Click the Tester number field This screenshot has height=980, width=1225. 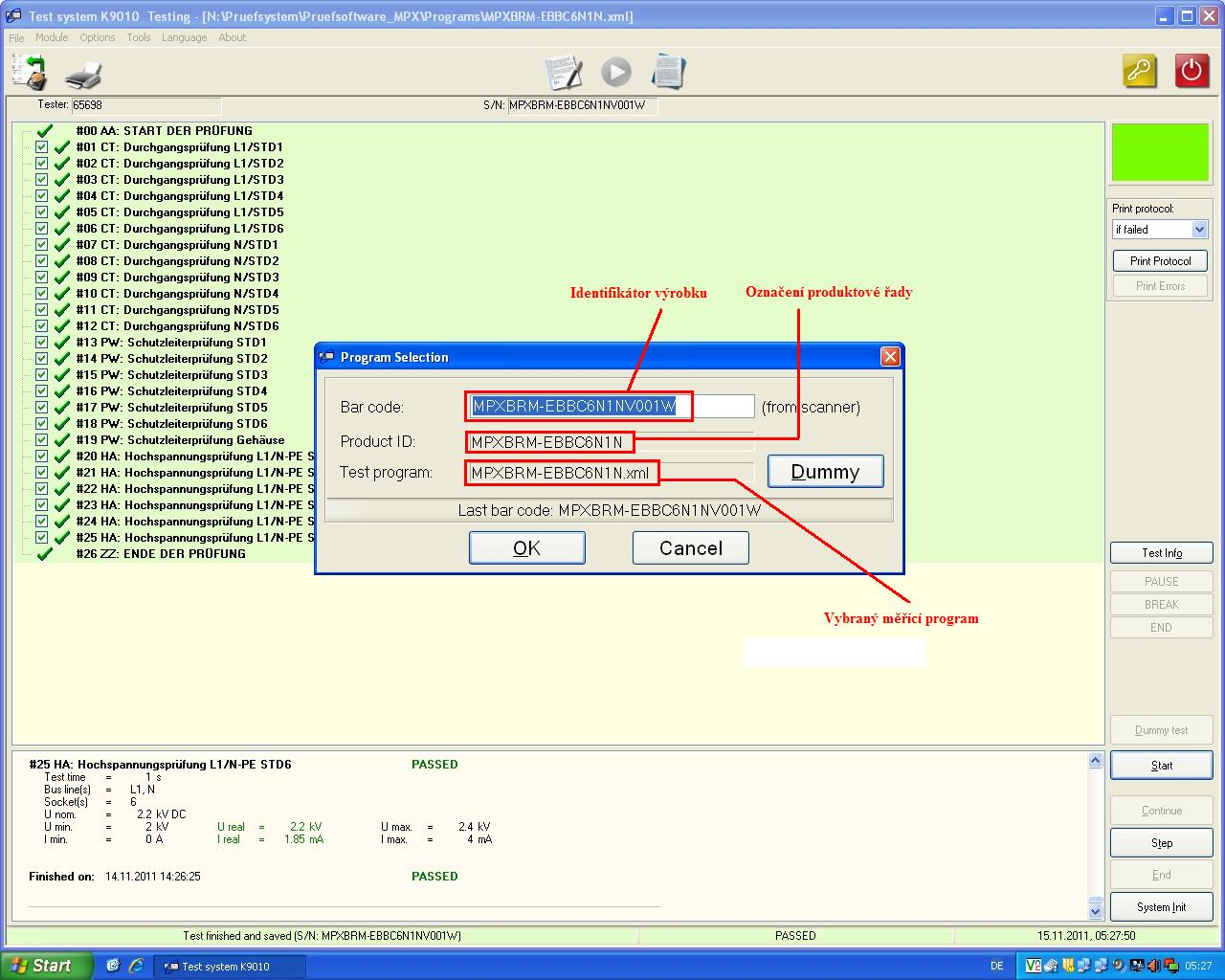point(145,105)
